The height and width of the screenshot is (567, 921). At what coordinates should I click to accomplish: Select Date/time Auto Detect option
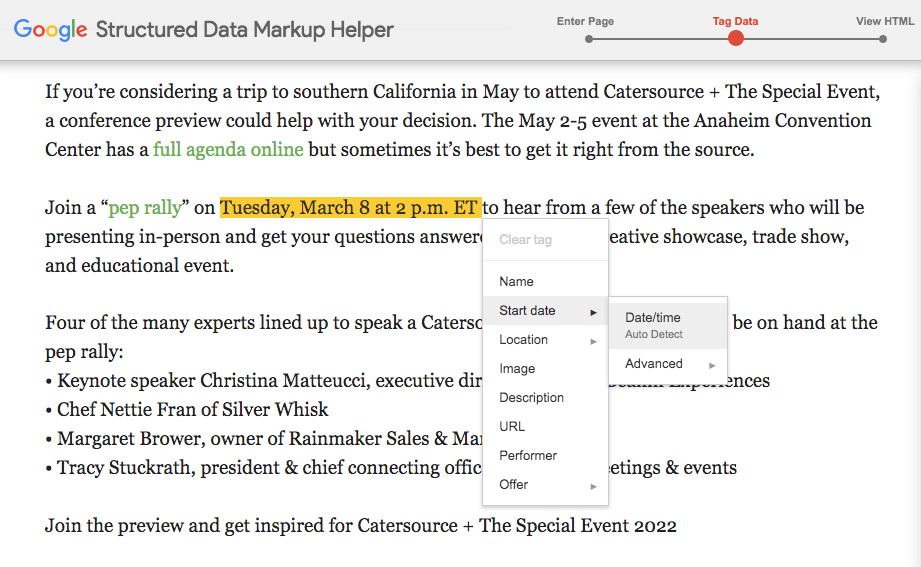(654, 324)
